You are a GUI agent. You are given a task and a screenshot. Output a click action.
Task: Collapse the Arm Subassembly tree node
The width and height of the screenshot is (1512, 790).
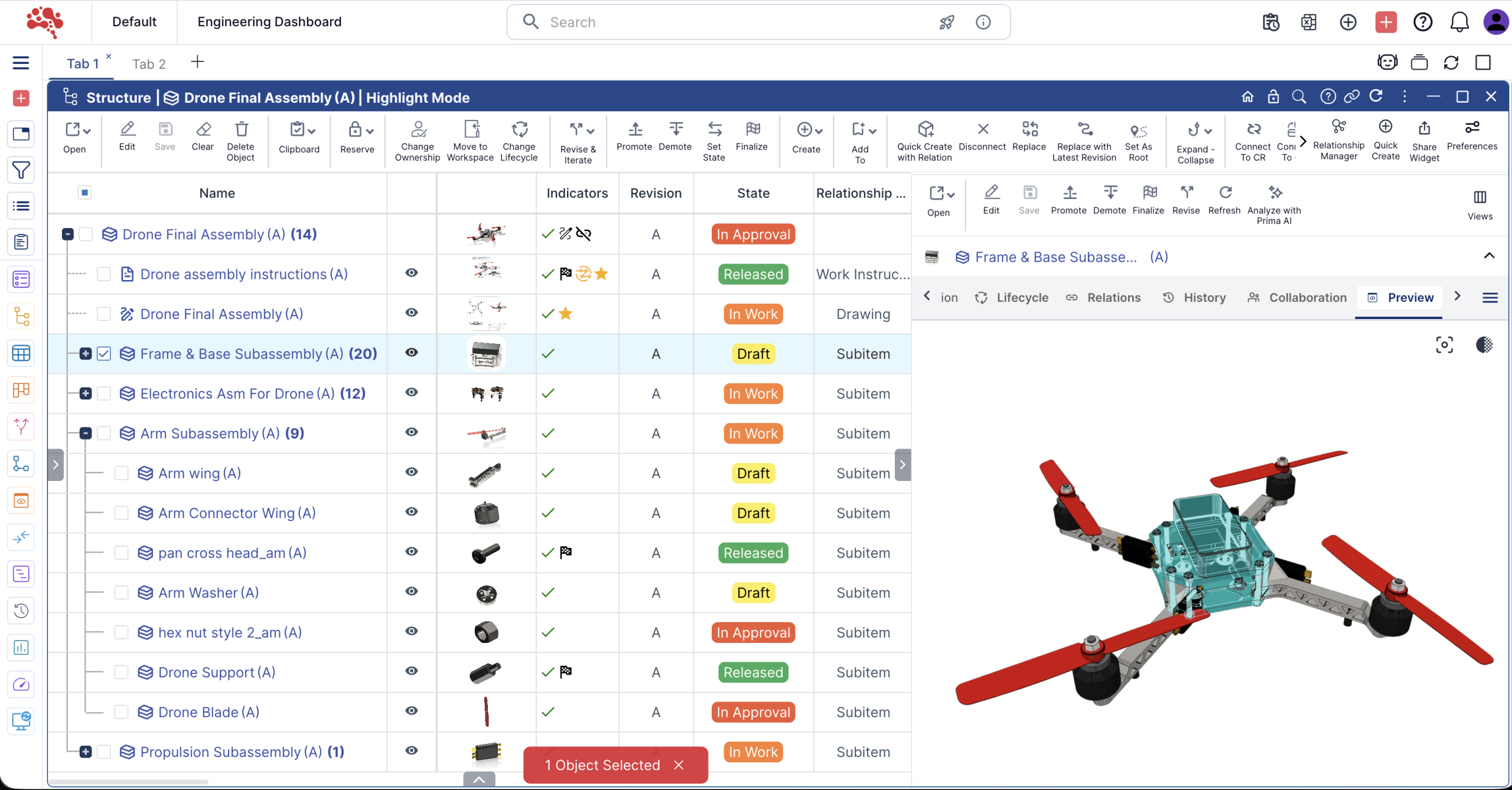point(86,433)
